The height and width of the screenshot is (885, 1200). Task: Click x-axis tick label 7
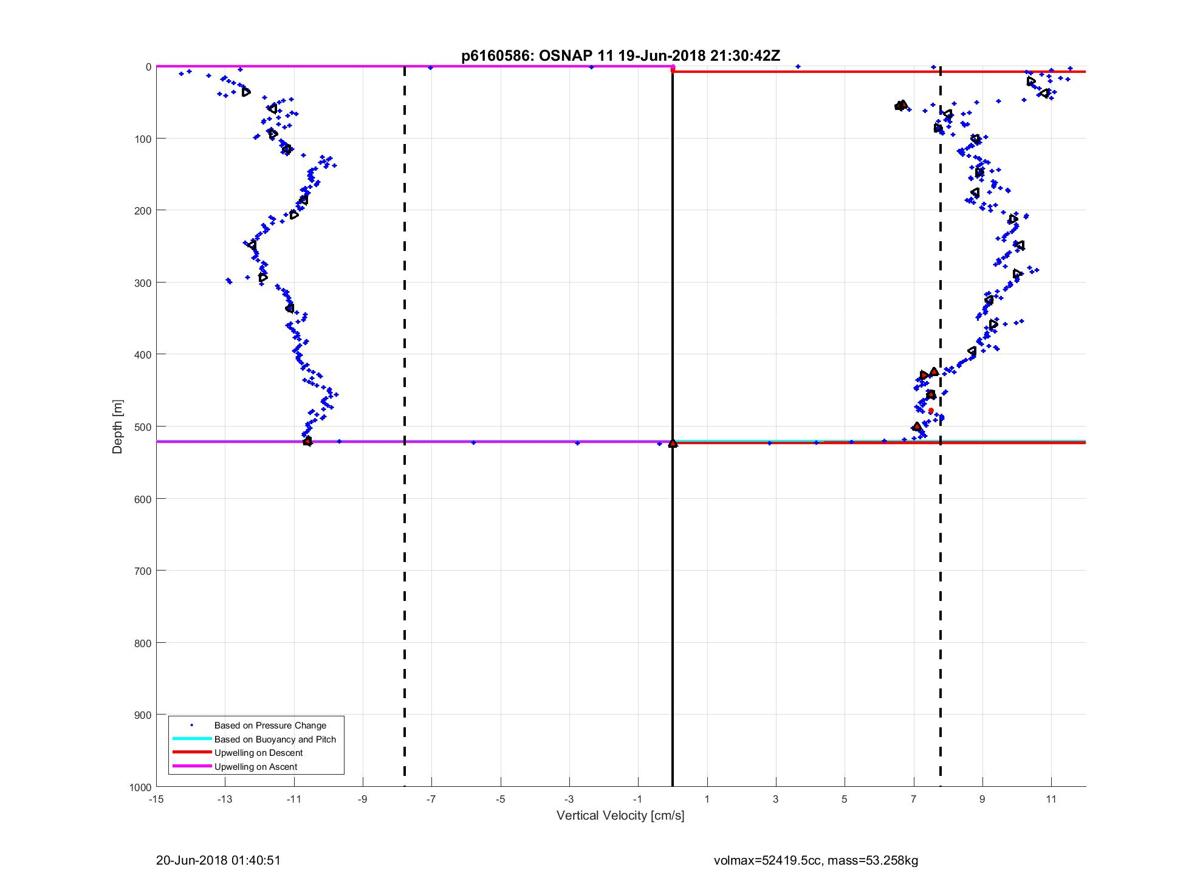[x=914, y=800]
